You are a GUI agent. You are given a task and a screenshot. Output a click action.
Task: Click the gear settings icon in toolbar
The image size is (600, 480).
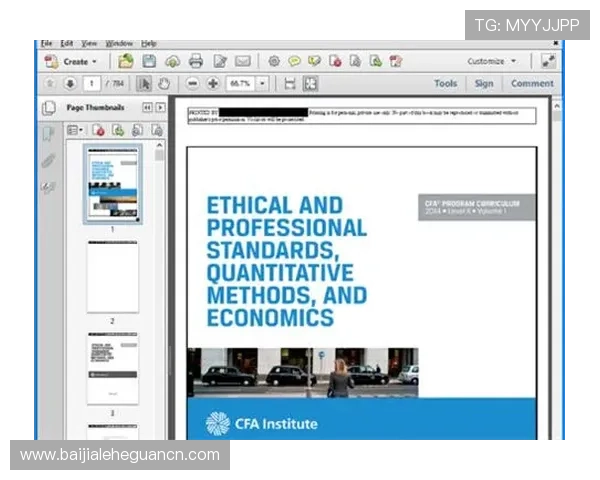(x=274, y=61)
